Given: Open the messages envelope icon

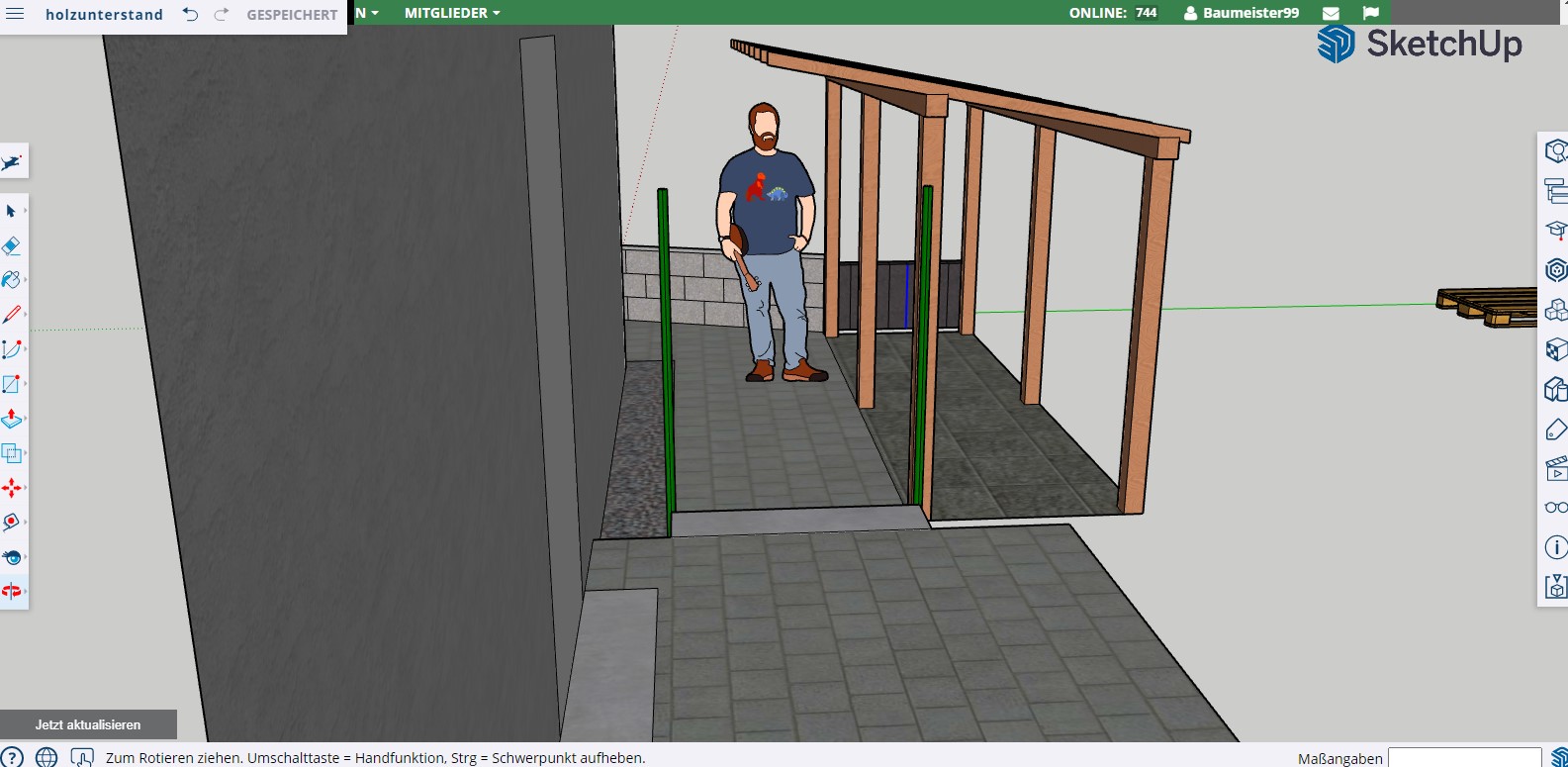Looking at the screenshot, I should [1331, 13].
